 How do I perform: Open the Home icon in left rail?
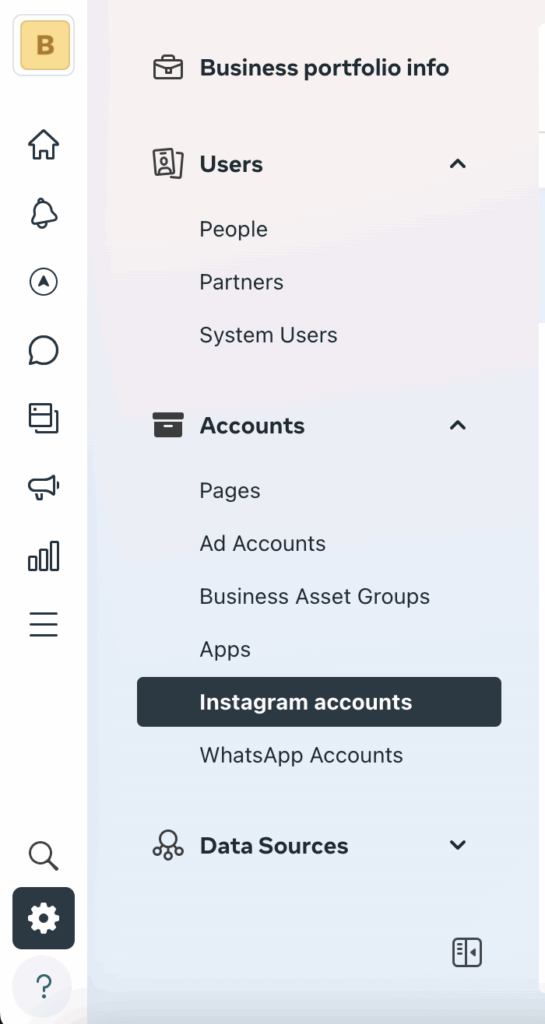(x=43, y=144)
